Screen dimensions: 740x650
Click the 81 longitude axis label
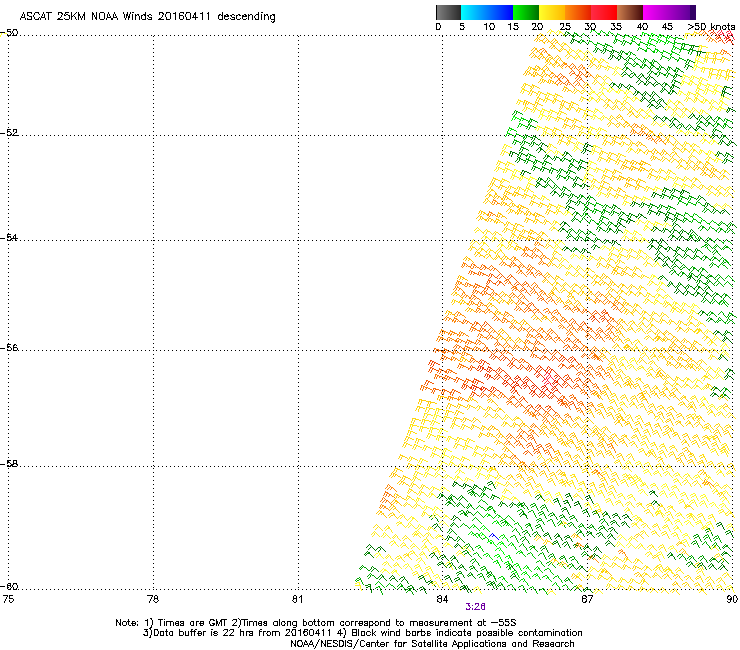pyautogui.click(x=297, y=599)
